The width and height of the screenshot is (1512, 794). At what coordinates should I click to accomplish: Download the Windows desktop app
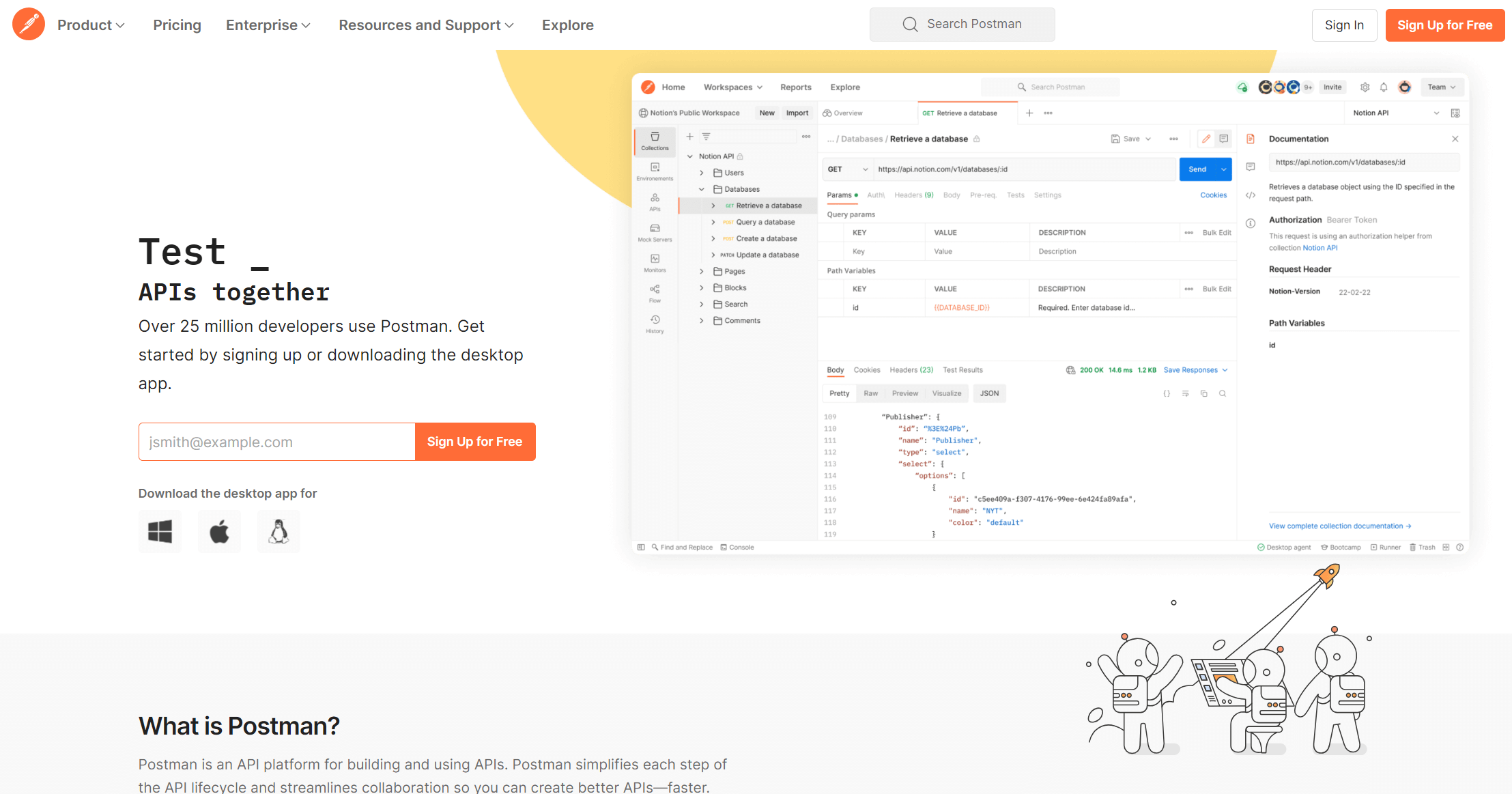coord(160,531)
